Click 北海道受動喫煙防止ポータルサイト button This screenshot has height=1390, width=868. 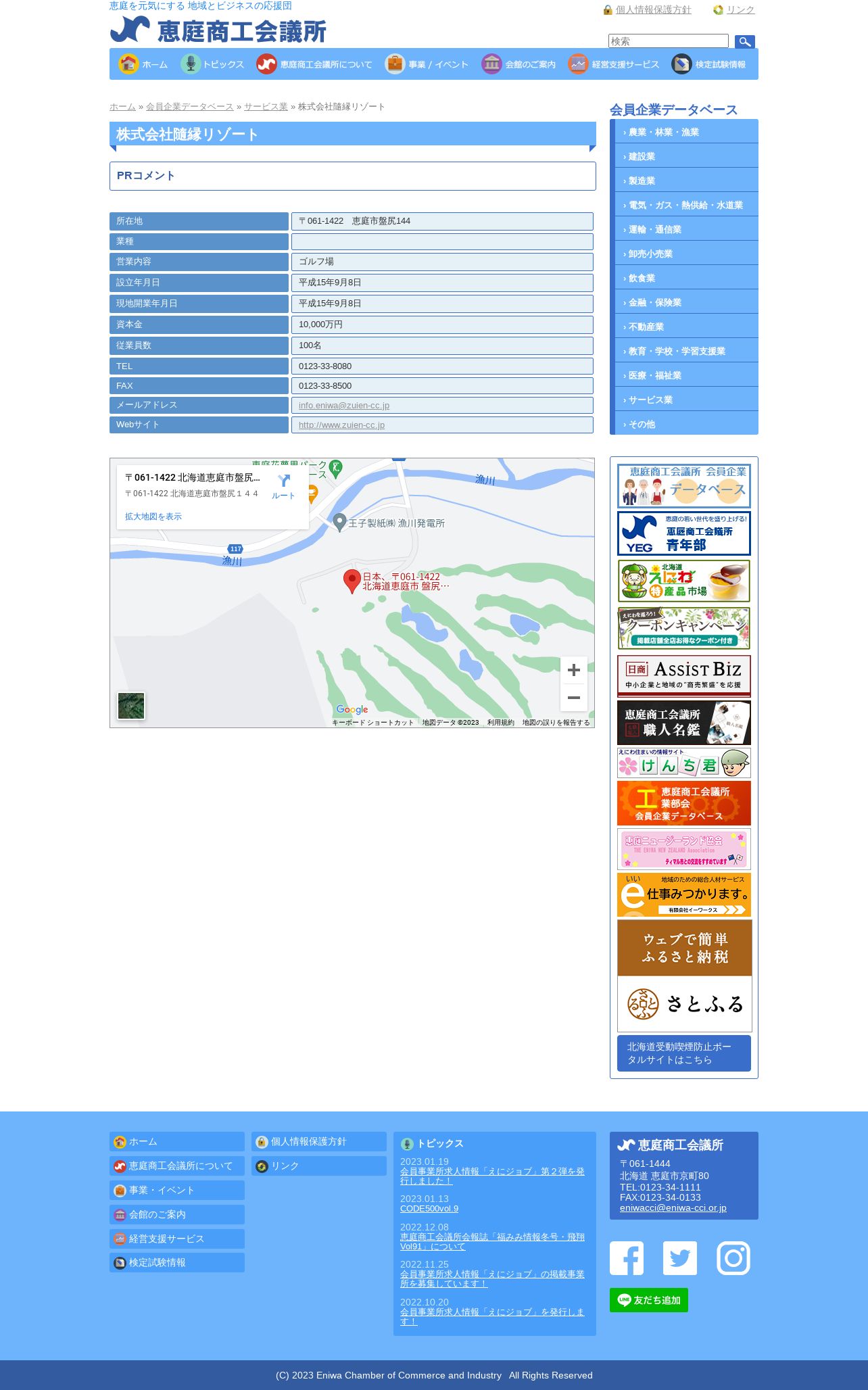tap(684, 1053)
